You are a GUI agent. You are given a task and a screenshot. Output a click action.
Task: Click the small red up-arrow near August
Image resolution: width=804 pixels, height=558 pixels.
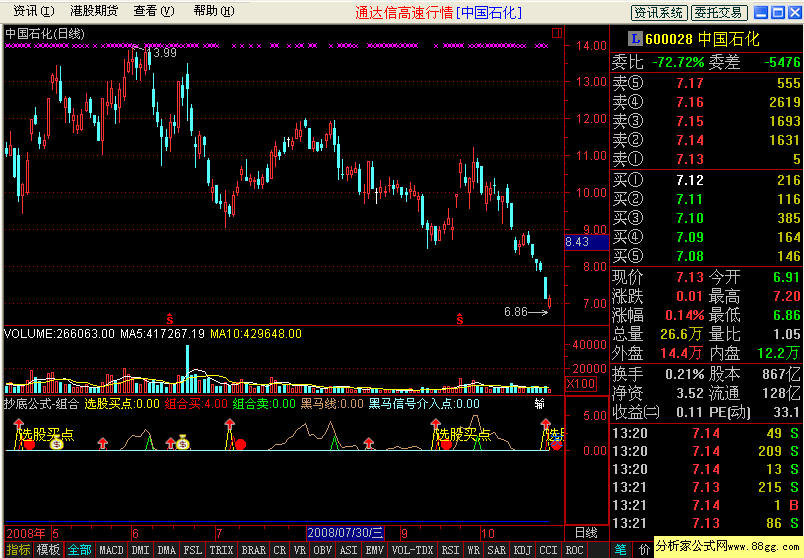coord(368,444)
